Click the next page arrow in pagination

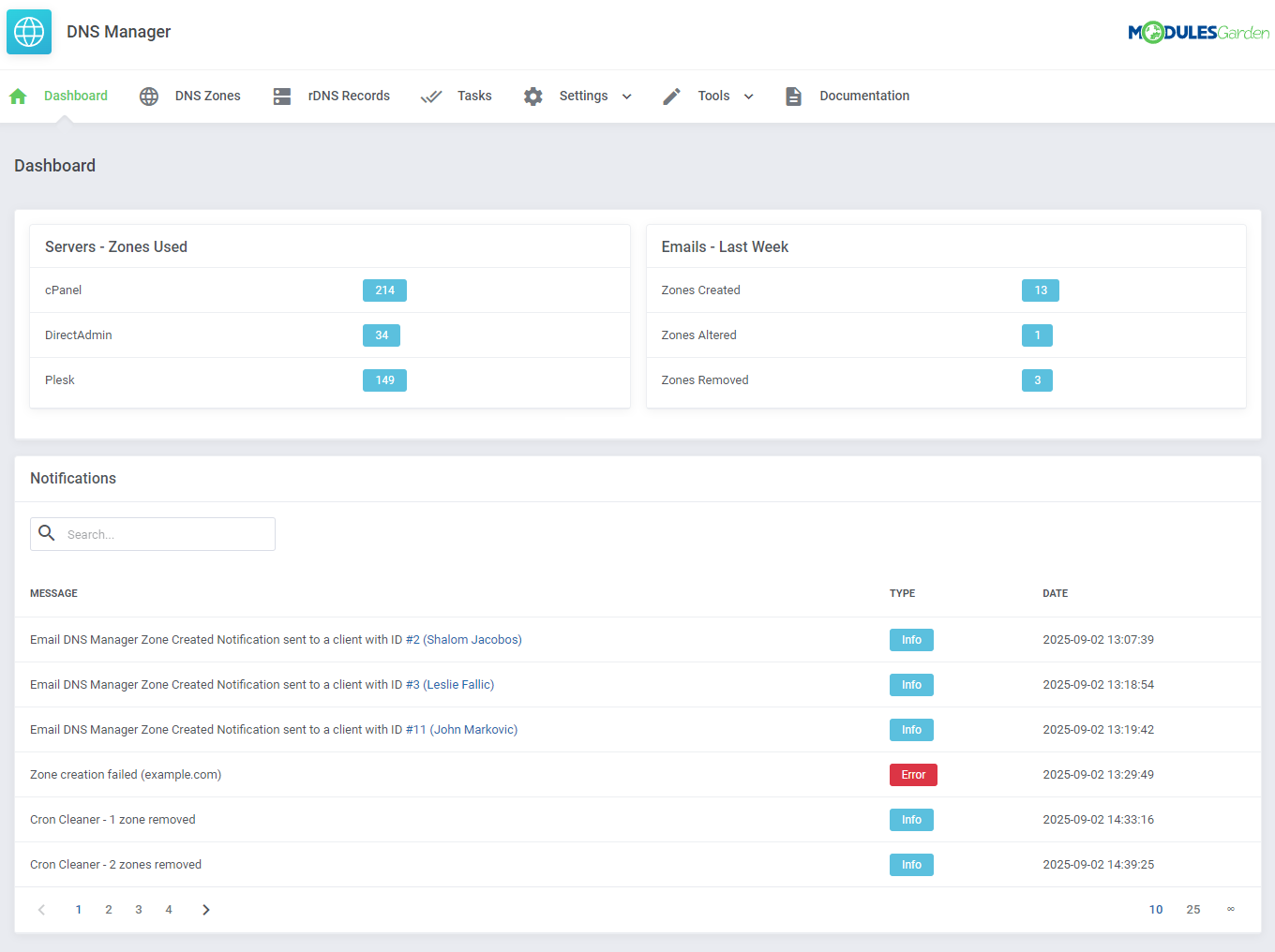[x=205, y=909]
